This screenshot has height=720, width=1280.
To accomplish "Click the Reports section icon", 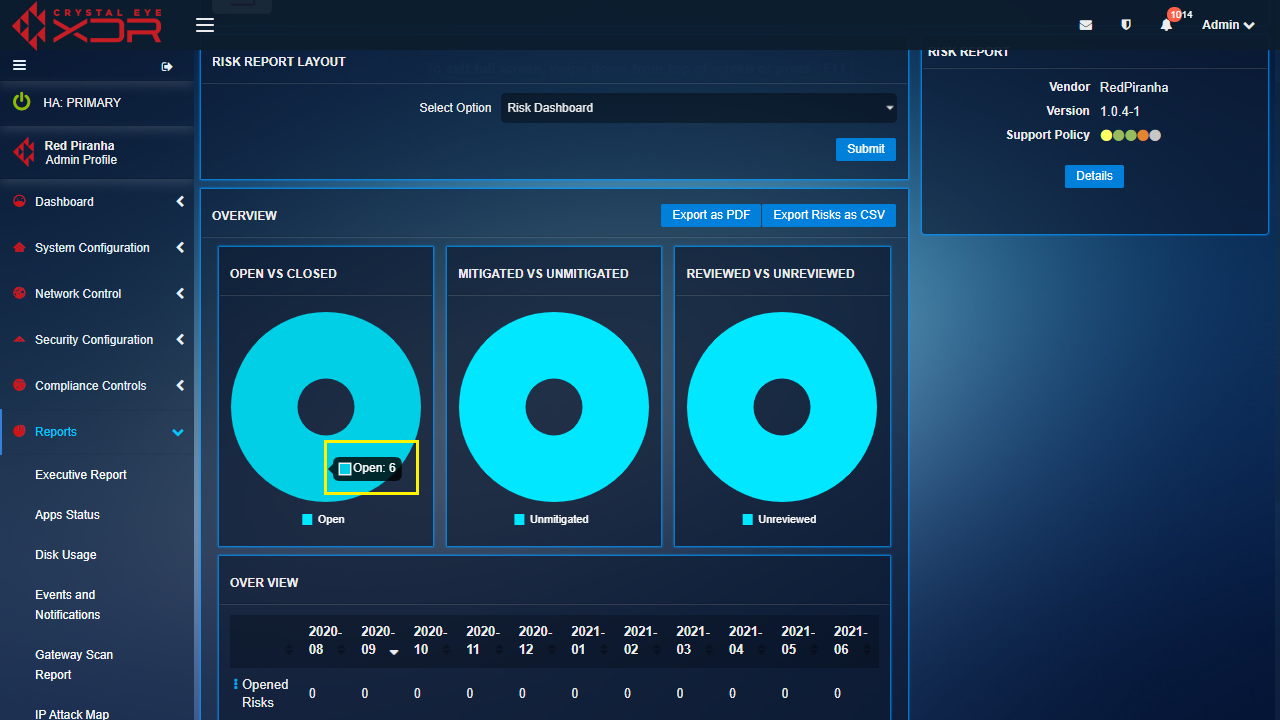I will point(19,431).
